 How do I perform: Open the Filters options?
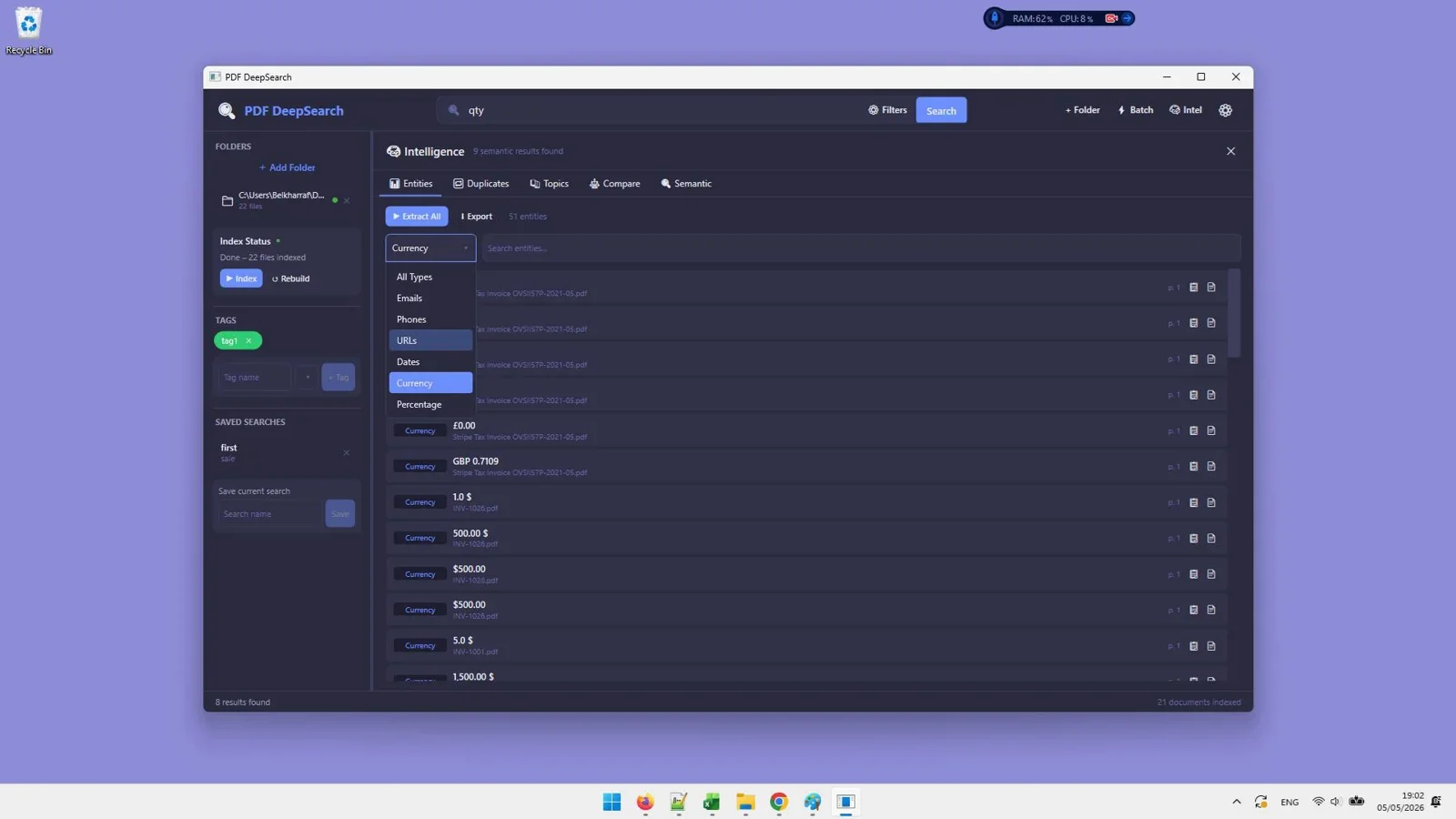click(x=887, y=110)
